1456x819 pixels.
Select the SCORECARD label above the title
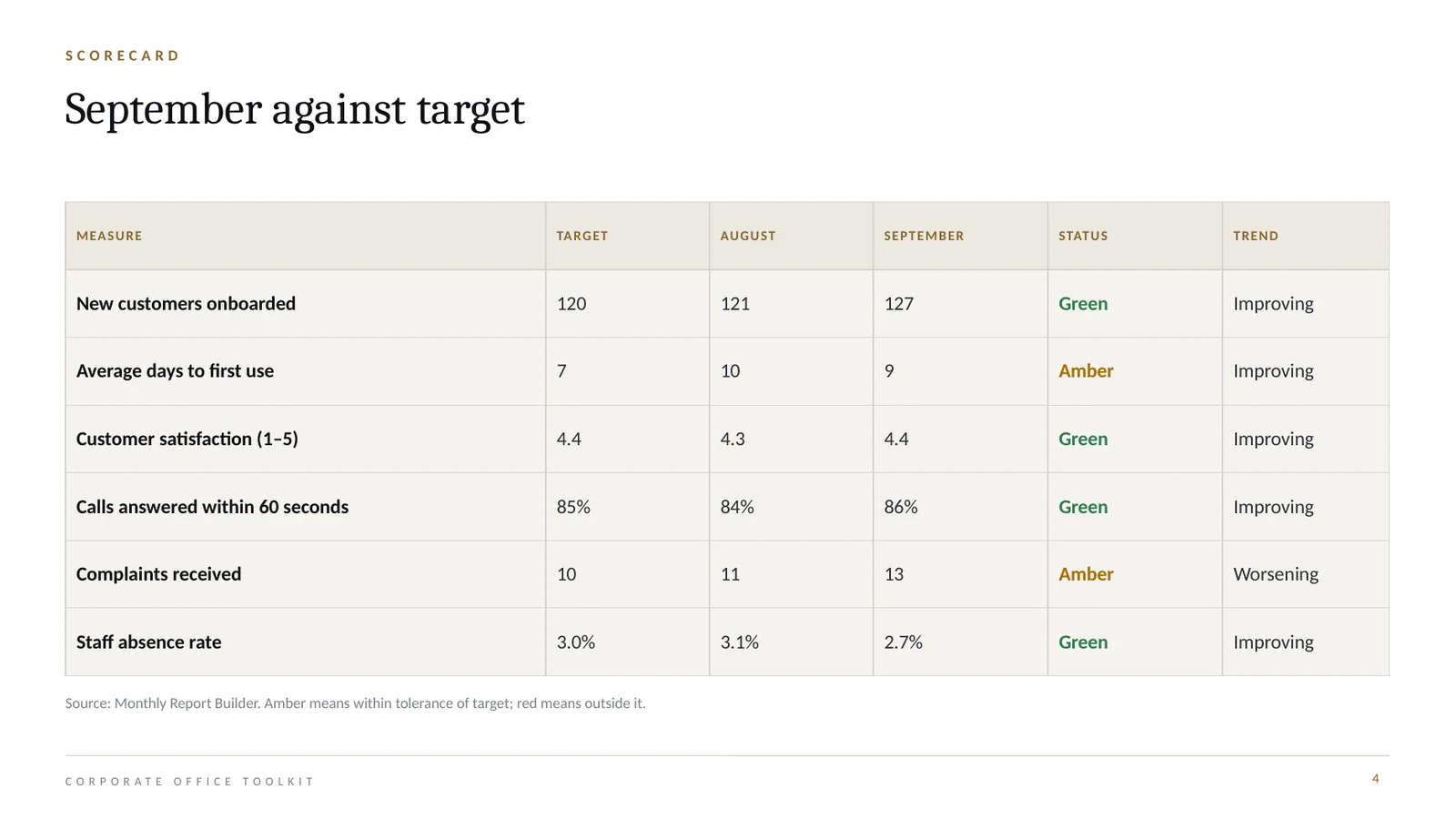click(123, 56)
